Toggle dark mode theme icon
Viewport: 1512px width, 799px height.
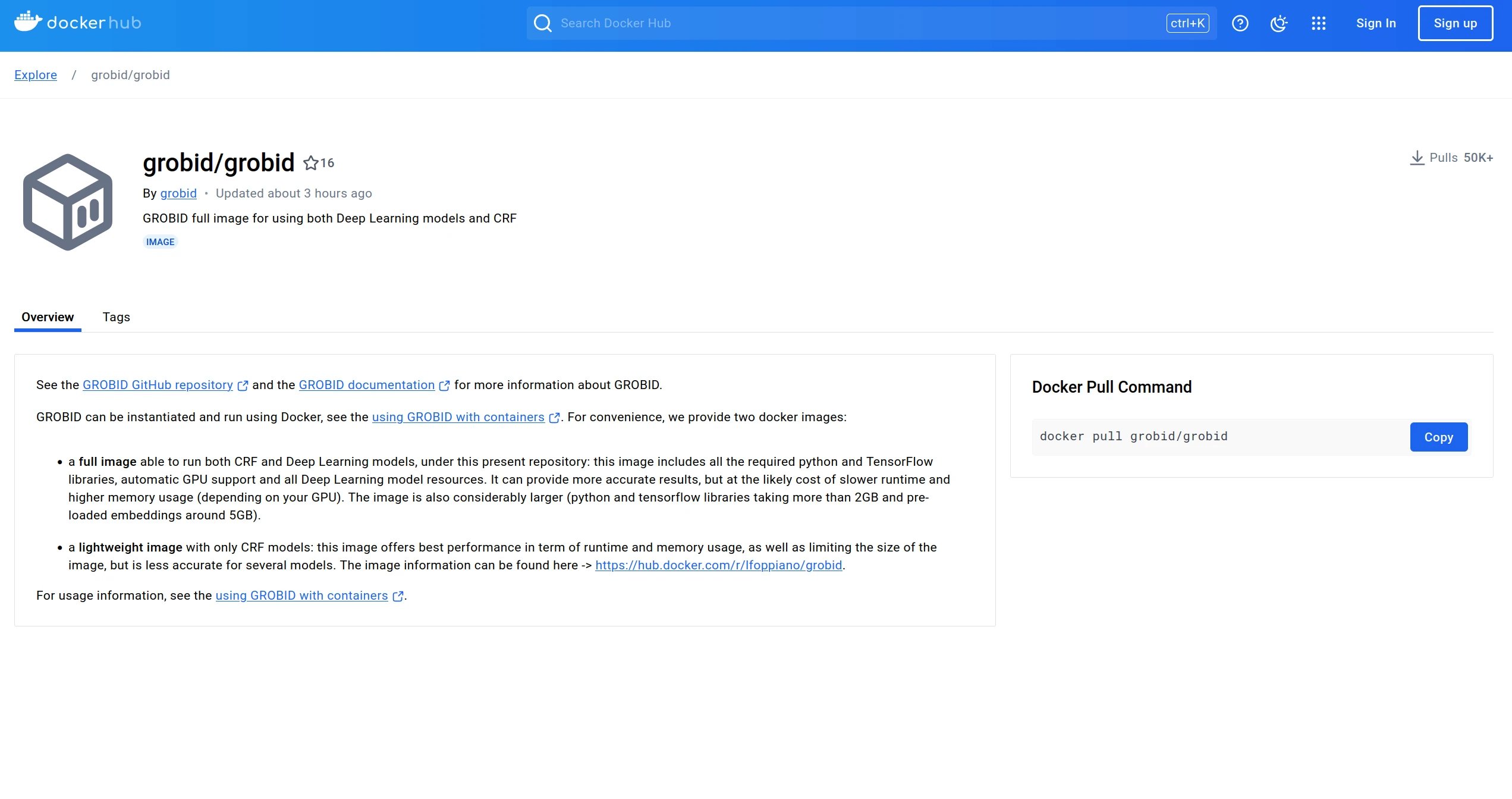click(x=1279, y=23)
